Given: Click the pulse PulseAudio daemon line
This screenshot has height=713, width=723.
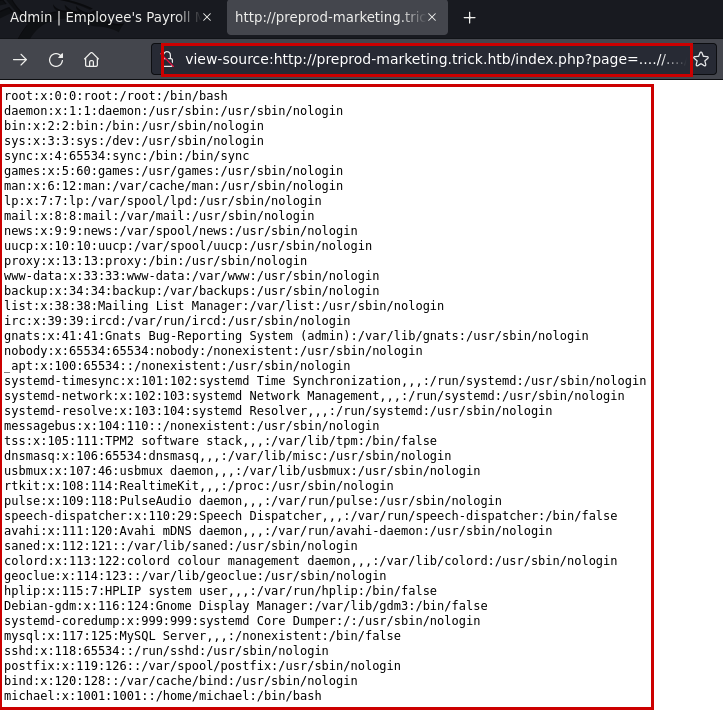Looking at the screenshot, I should click(x=253, y=500).
